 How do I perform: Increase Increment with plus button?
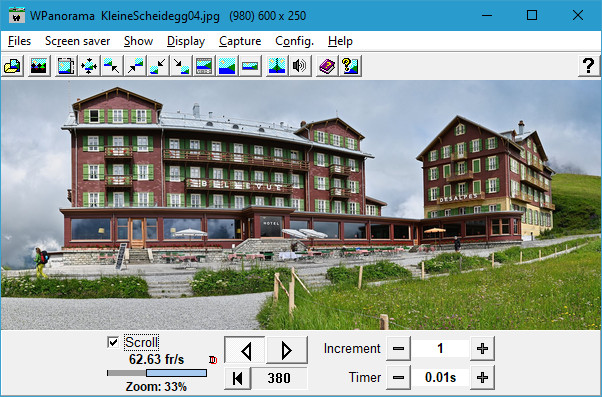(x=482, y=349)
